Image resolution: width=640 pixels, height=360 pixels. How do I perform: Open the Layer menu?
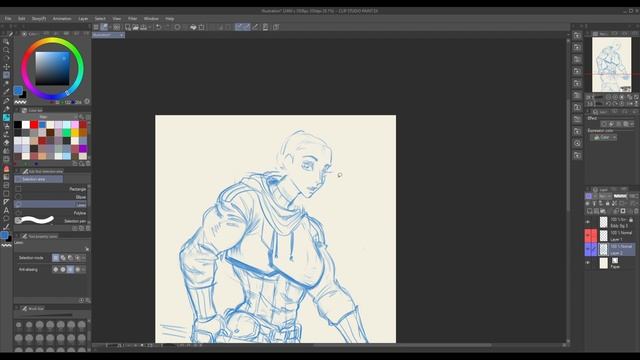point(83,19)
